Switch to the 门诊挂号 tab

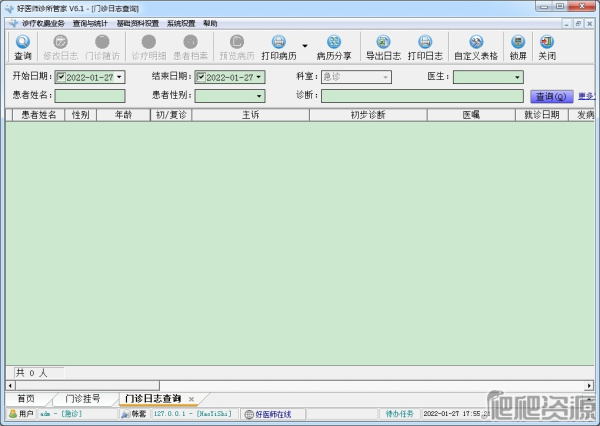83,398
